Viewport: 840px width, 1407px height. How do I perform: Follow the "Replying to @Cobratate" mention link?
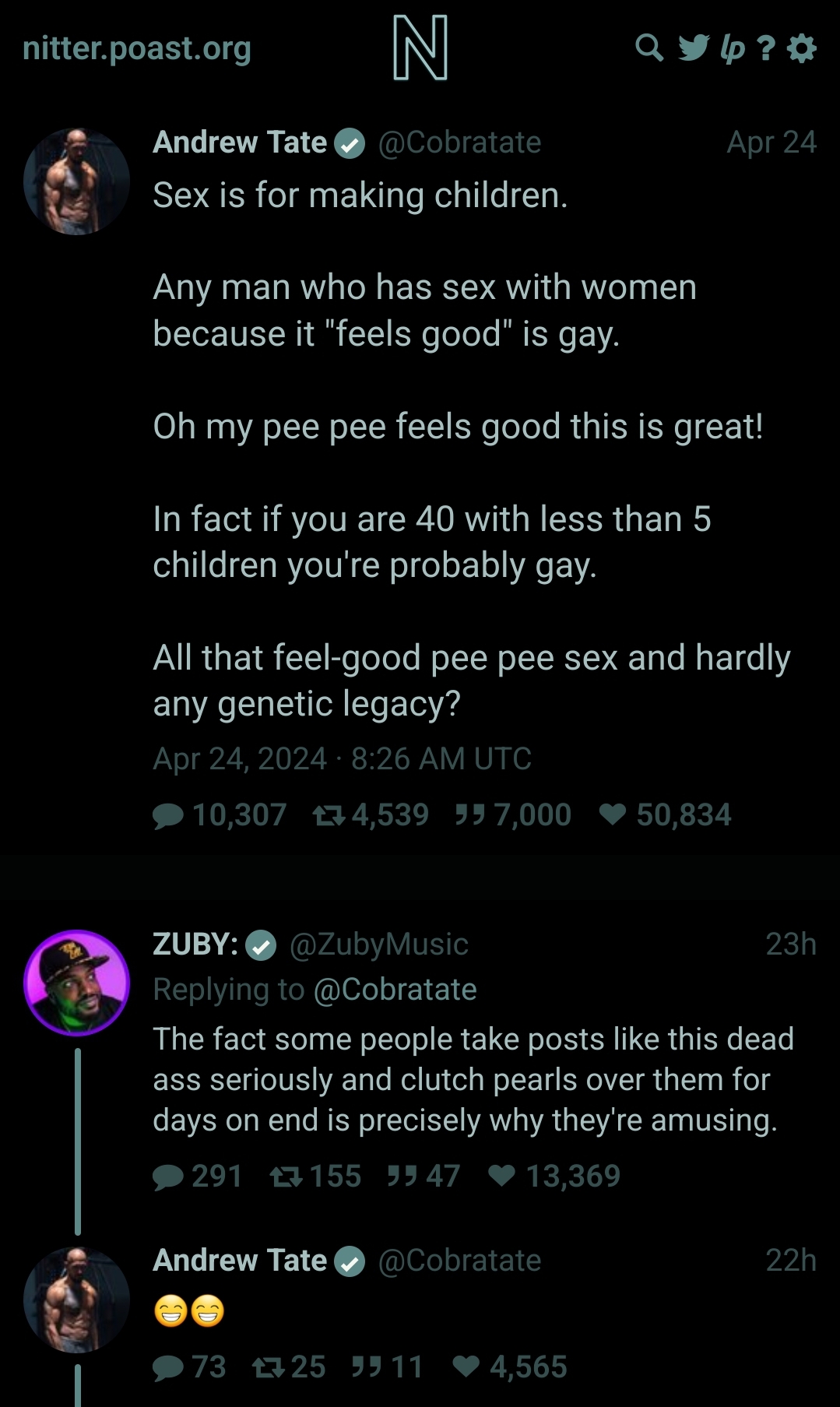[x=395, y=989]
